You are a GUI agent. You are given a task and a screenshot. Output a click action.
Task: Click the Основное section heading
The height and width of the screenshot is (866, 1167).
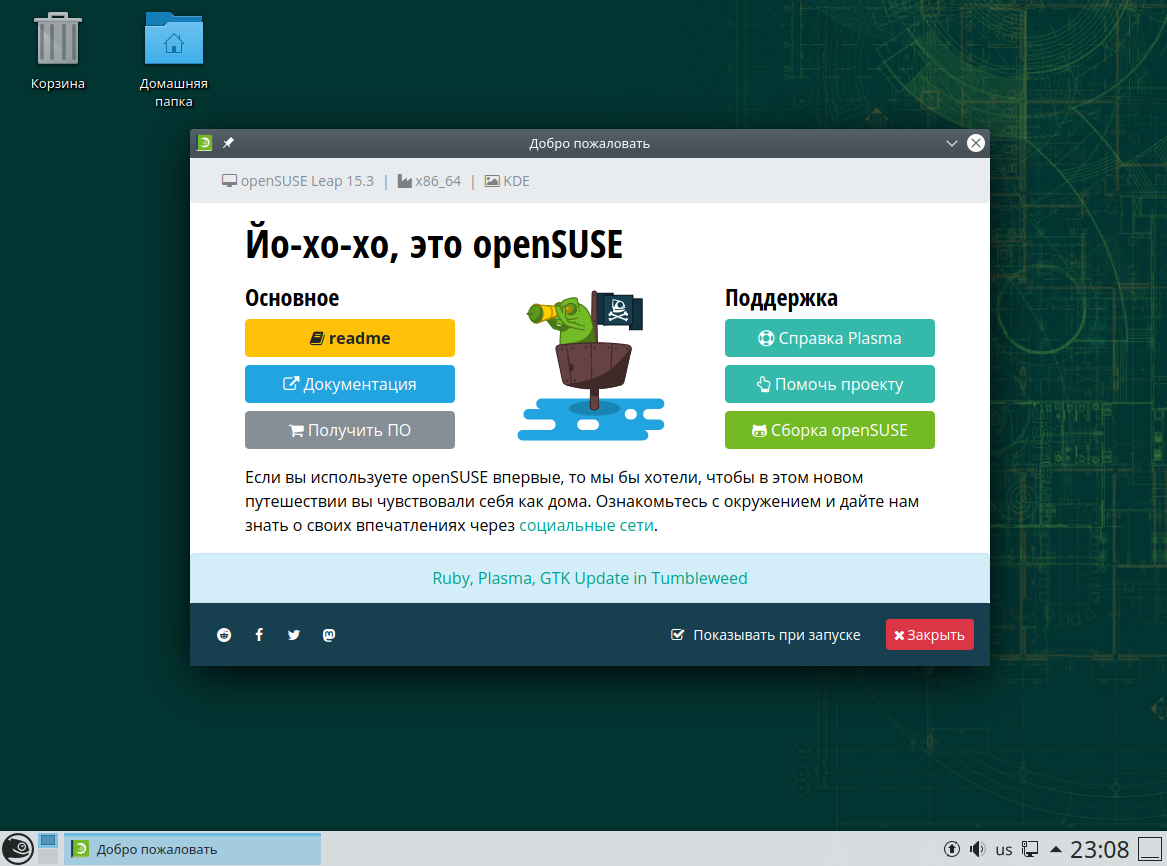[x=292, y=298]
